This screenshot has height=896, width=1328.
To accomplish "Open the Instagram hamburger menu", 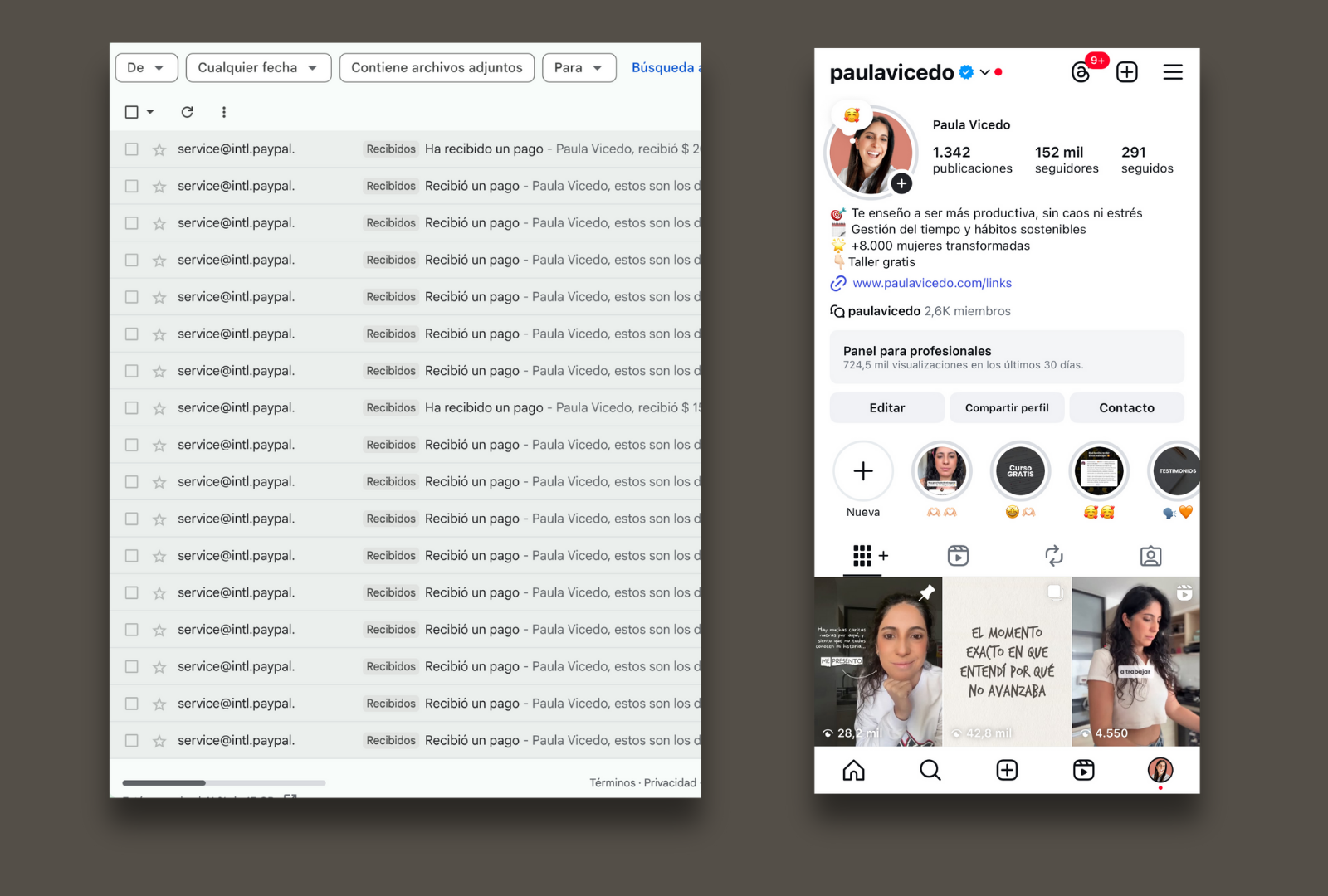I will pyautogui.click(x=1173, y=72).
